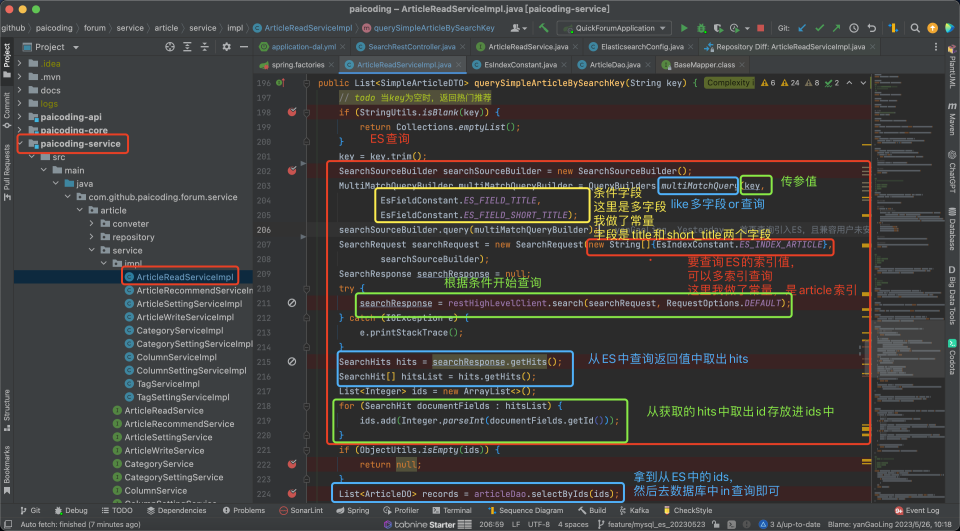Expand the paicoding-api module node
Image resolution: width=960 pixels, height=531 pixels.
pos(20,117)
